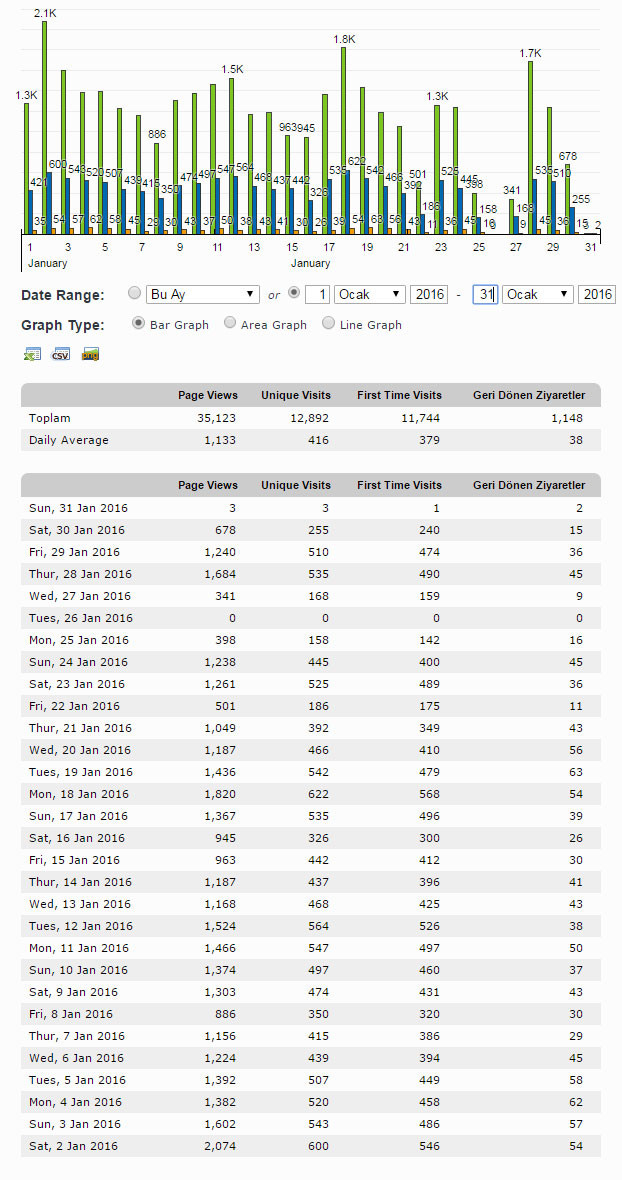Select the preset period radio before Bu Ay
Viewport: 622px width, 1180px height.
[x=134, y=293]
